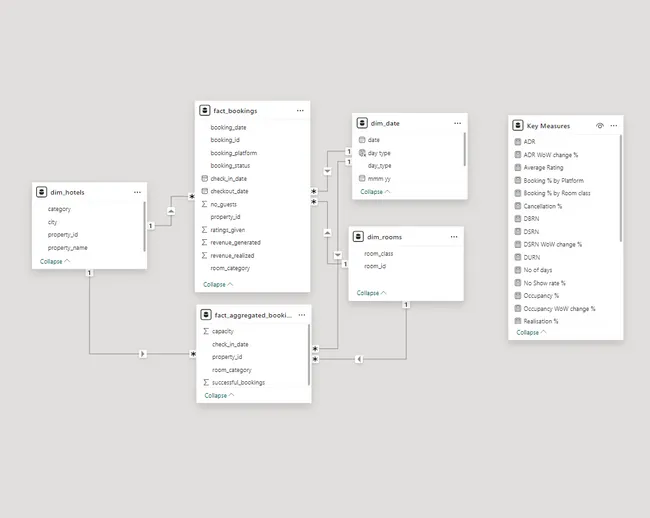Open Key Measures more options menu
Screen dimensions: 650x518
click(614, 126)
